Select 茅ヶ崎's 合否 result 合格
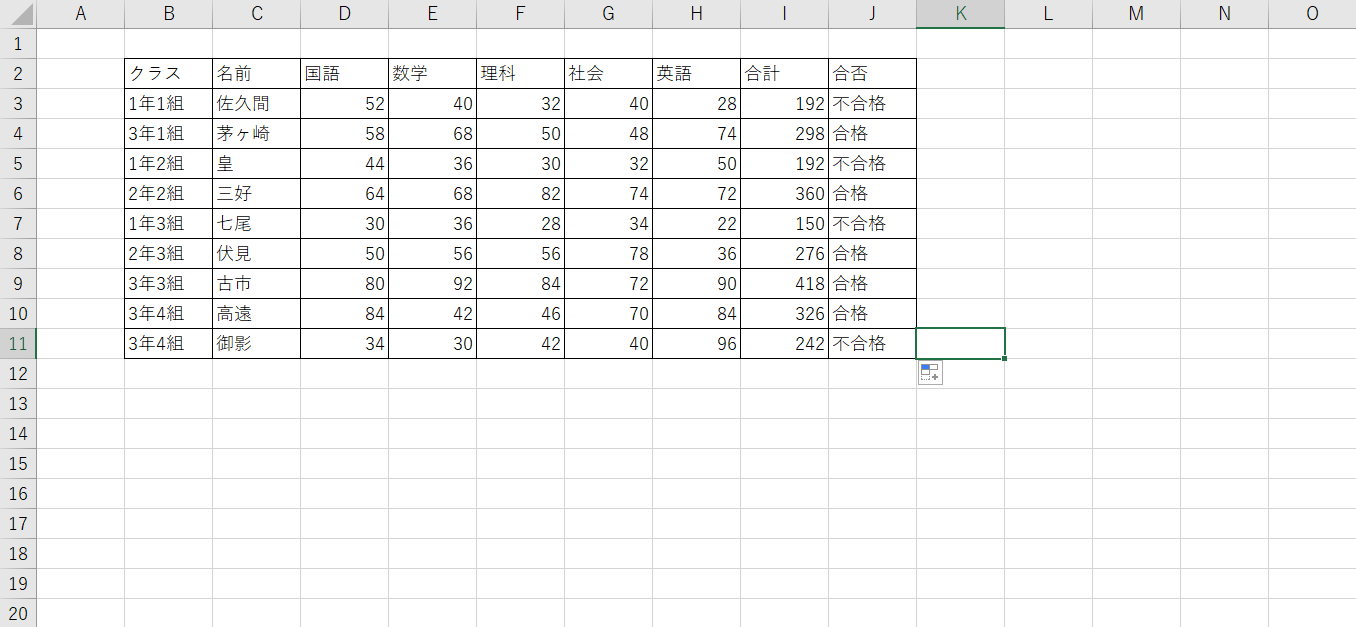The height and width of the screenshot is (627, 1356). (x=873, y=134)
